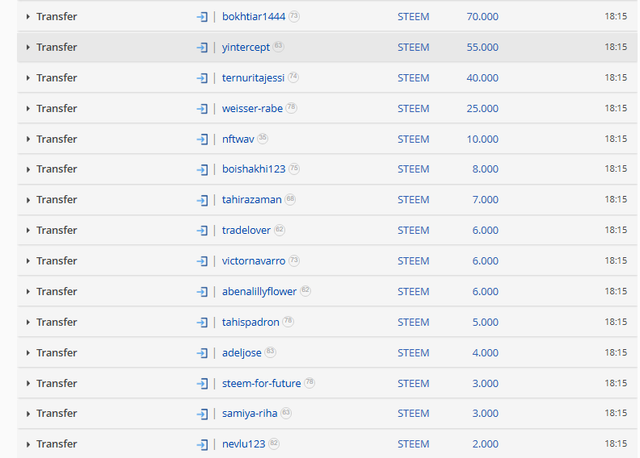
Task: Open the tahispadron account link
Action: tap(251, 322)
